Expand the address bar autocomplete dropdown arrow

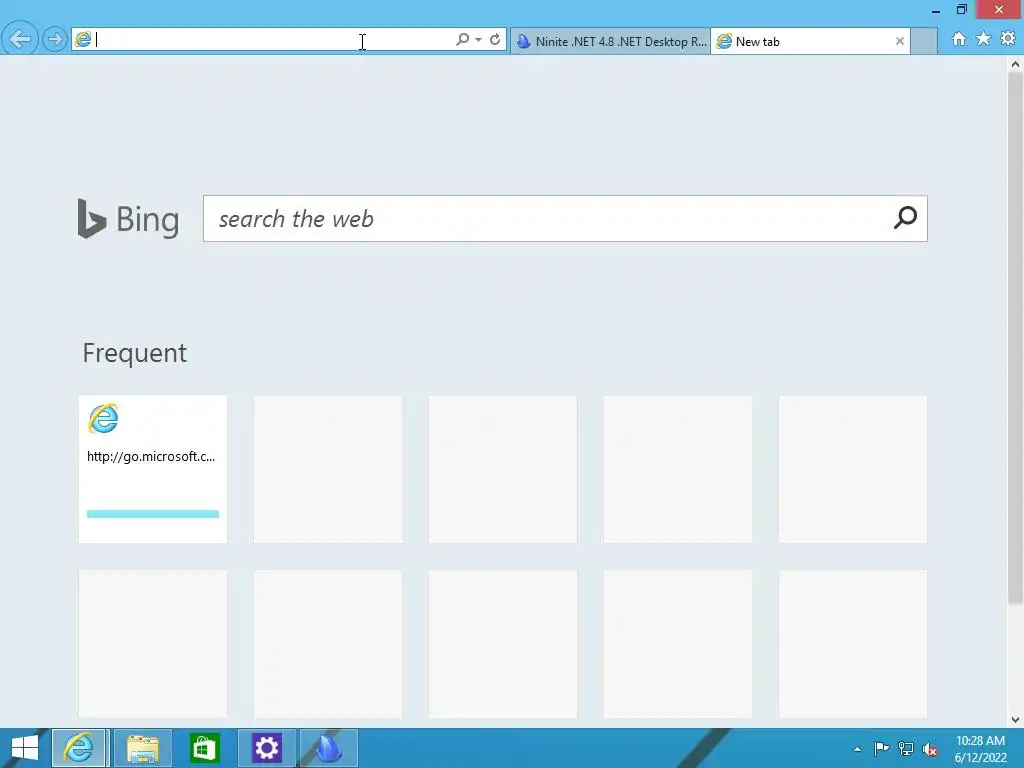[479, 40]
